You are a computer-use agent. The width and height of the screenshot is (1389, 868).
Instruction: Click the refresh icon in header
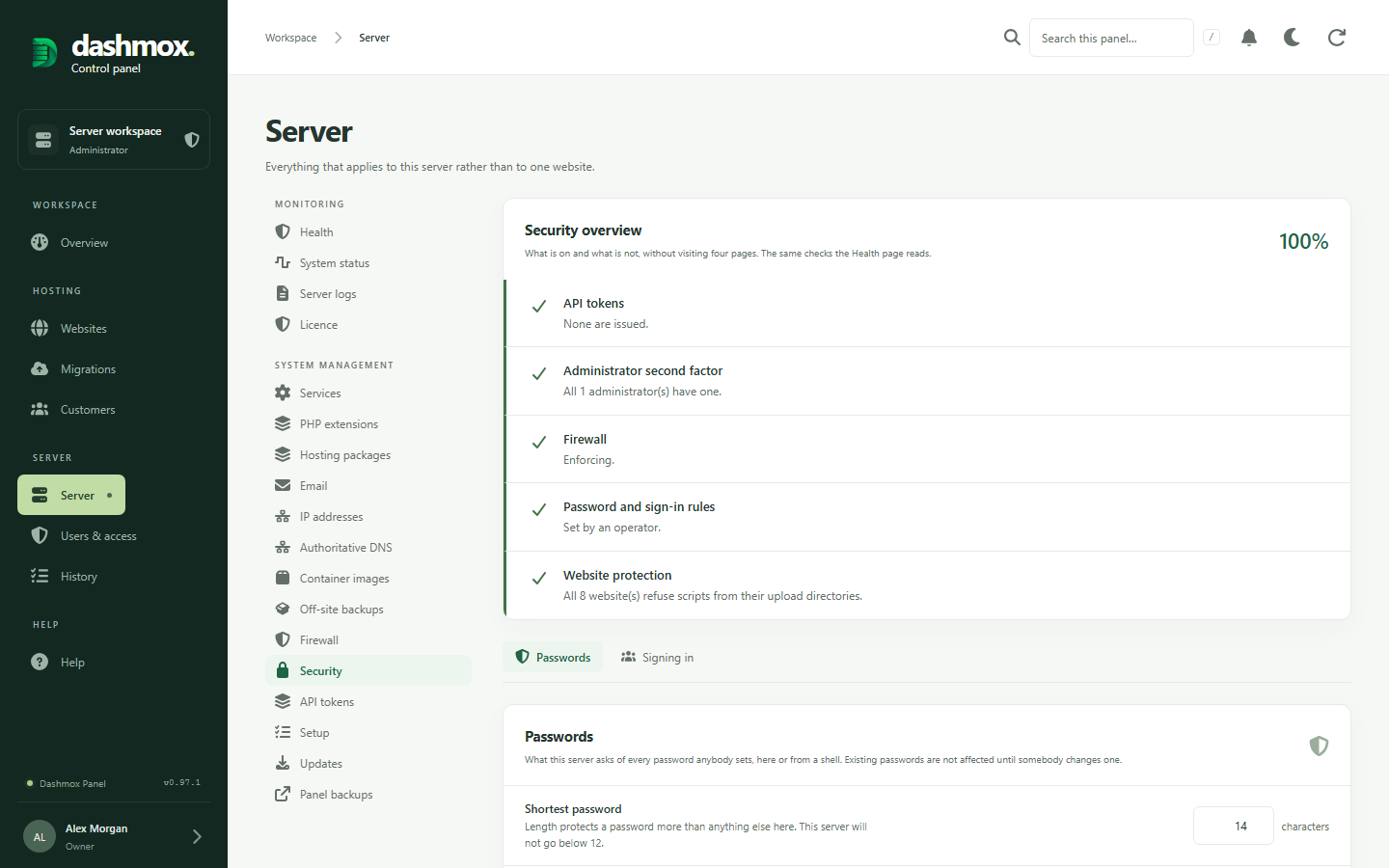point(1337,38)
